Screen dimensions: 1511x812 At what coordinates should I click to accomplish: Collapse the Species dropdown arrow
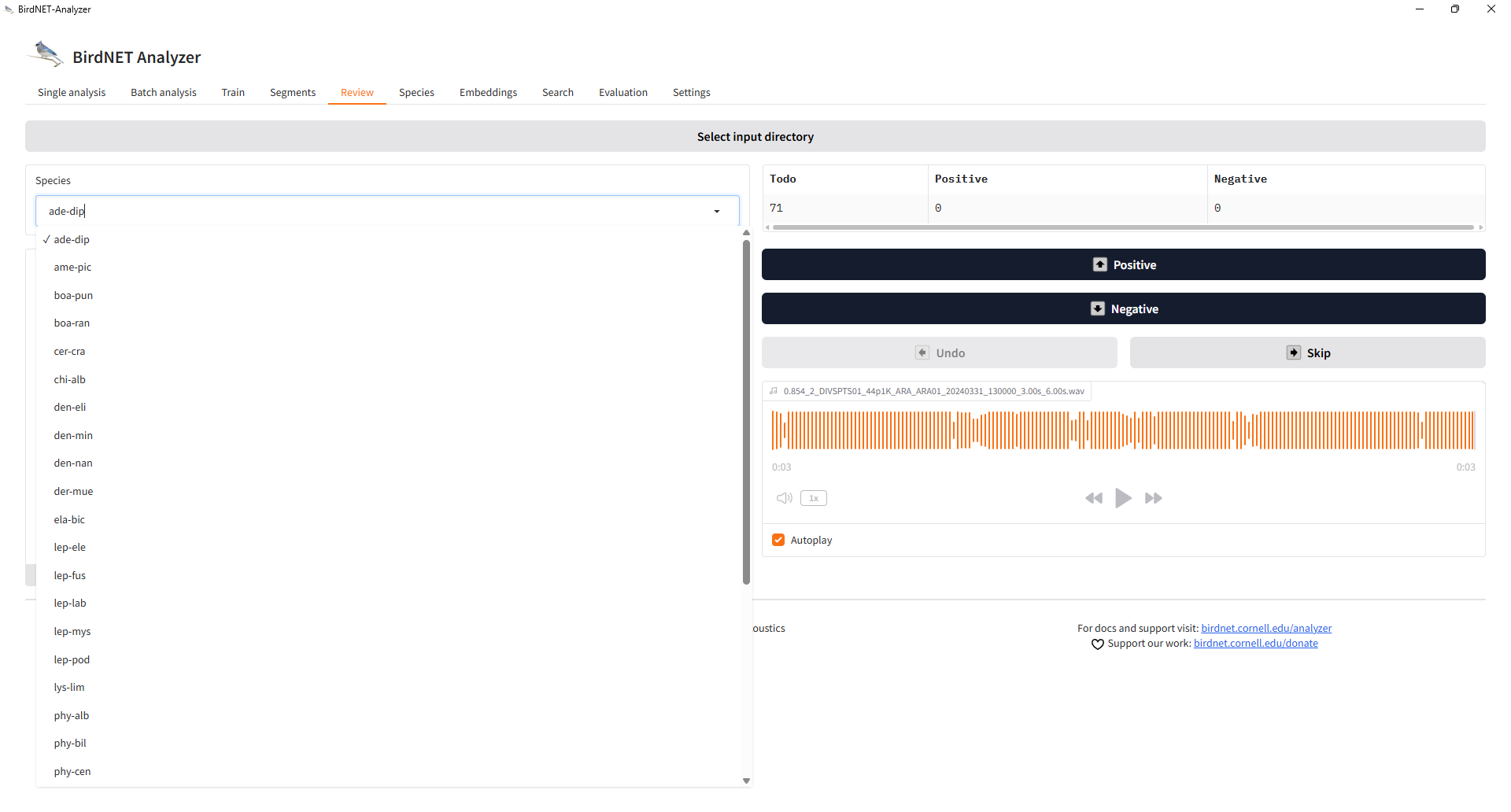point(717,211)
